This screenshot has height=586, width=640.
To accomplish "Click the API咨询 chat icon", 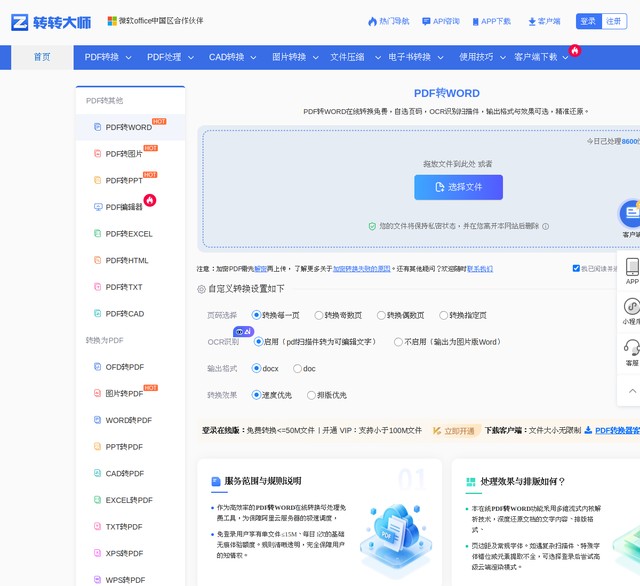I will pos(426,21).
